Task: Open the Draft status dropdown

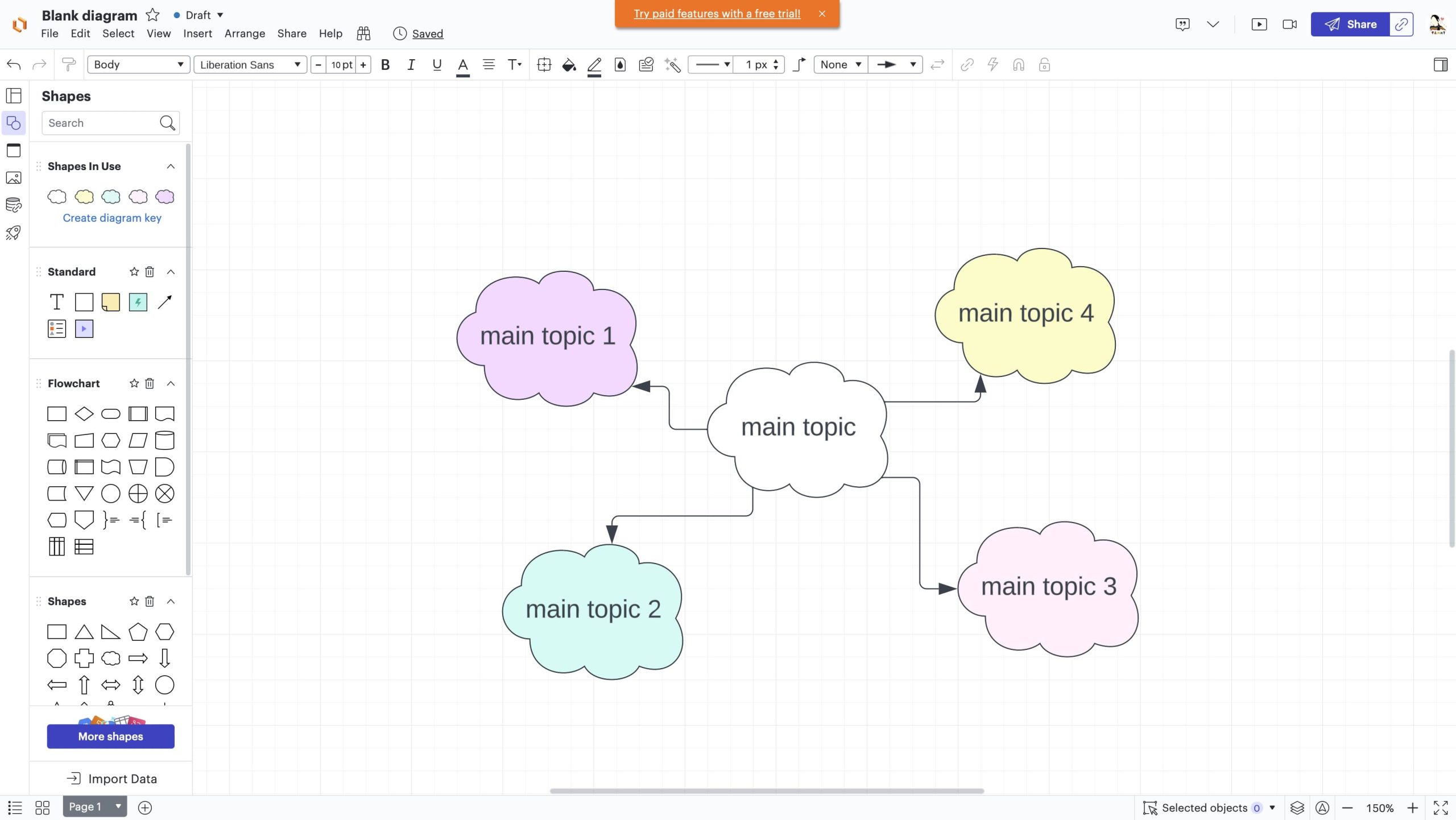Action: tap(198, 15)
